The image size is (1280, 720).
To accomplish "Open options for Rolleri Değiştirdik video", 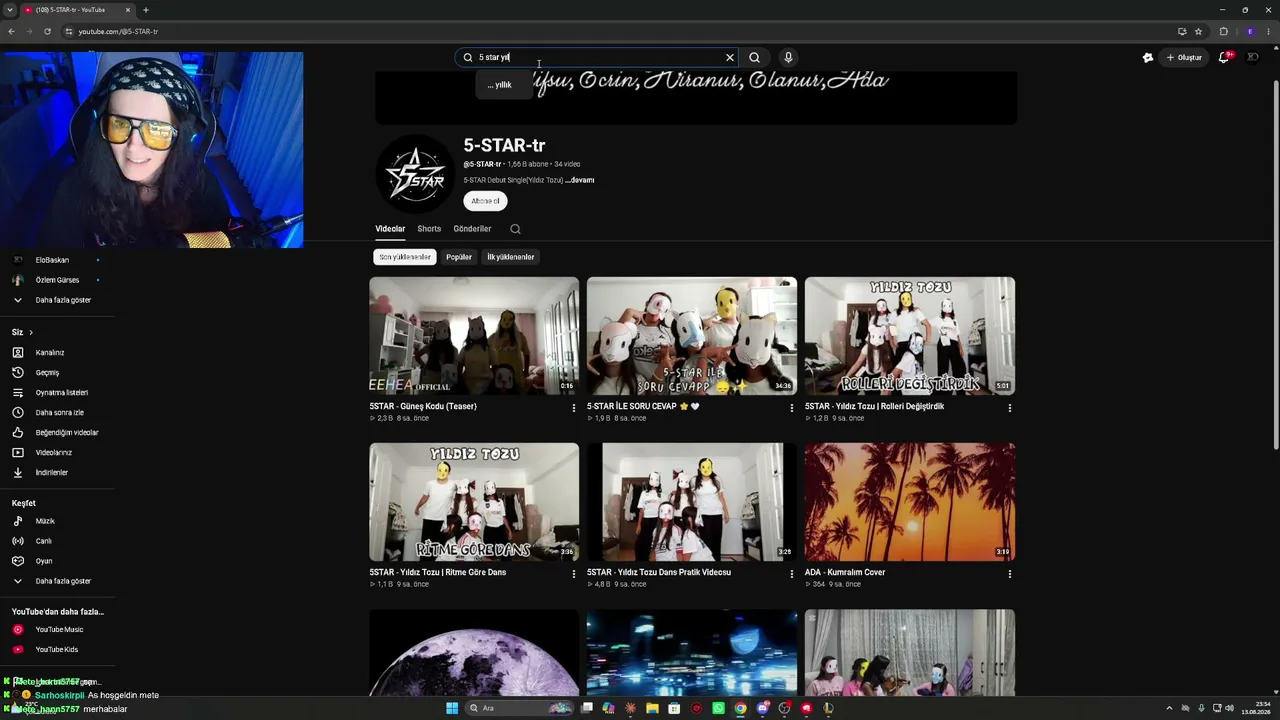I will tap(1009, 408).
